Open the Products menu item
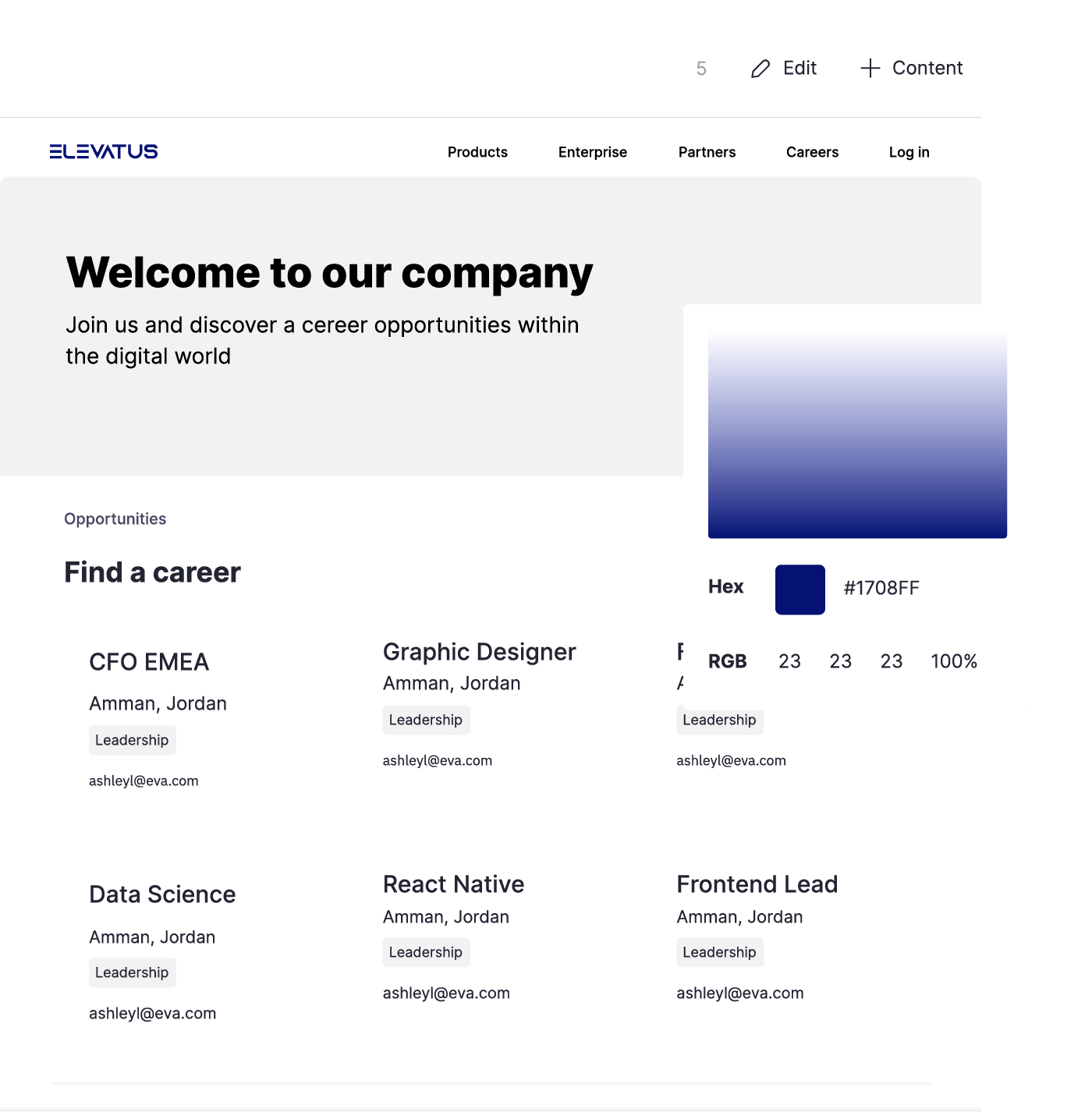Image resolution: width=1092 pixels, height=1112 pixels. (477, 152)
